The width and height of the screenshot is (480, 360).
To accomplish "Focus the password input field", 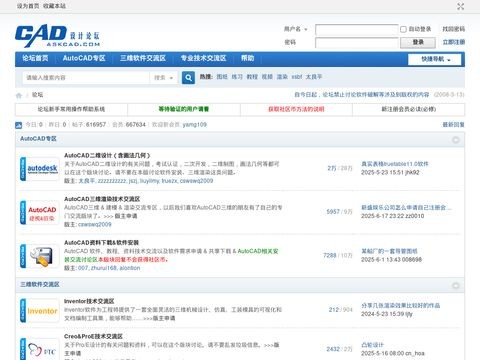I will click(x=357, y=43).
